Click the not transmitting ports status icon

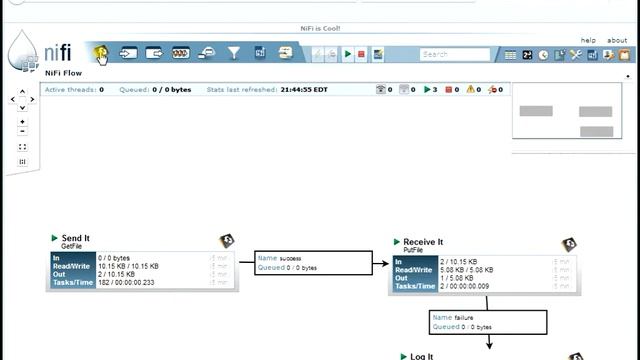coord(404,89)
